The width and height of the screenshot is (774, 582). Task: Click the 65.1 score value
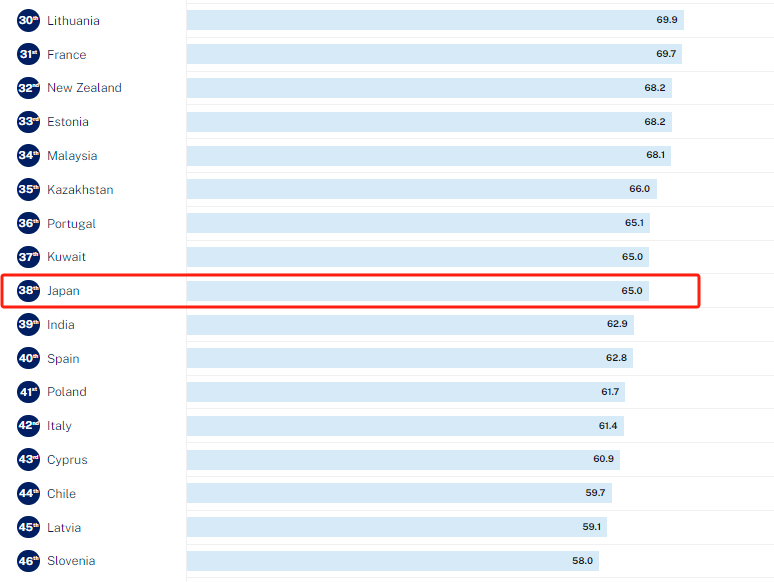[634, 223]
